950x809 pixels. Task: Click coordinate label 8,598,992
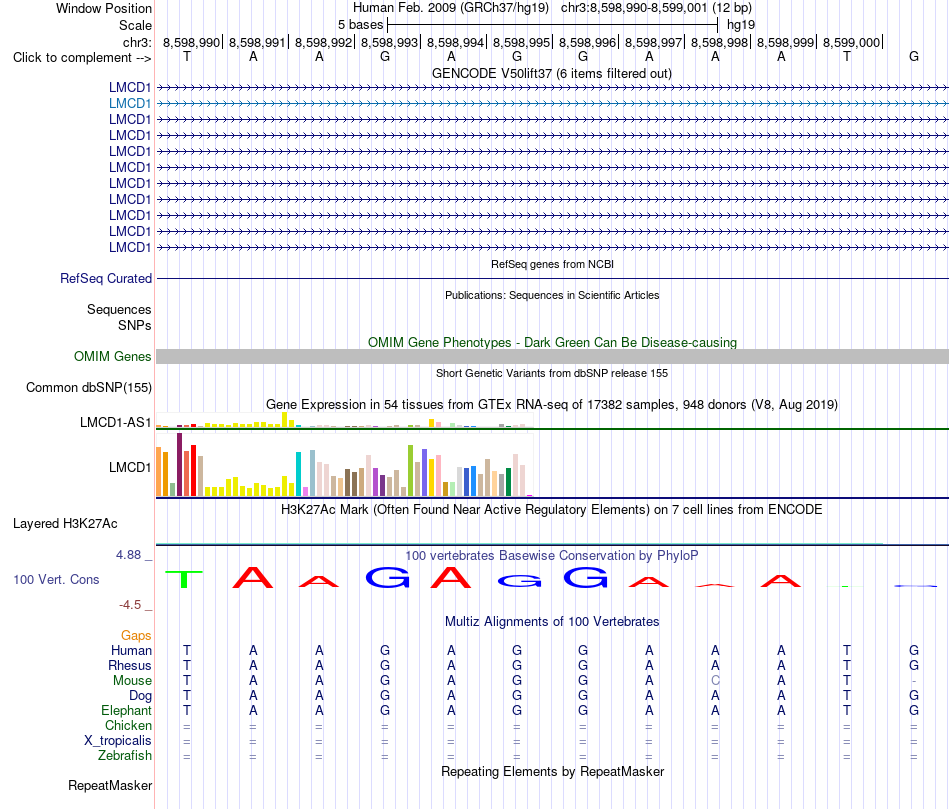pyautogui.click(x=323, y=42)
